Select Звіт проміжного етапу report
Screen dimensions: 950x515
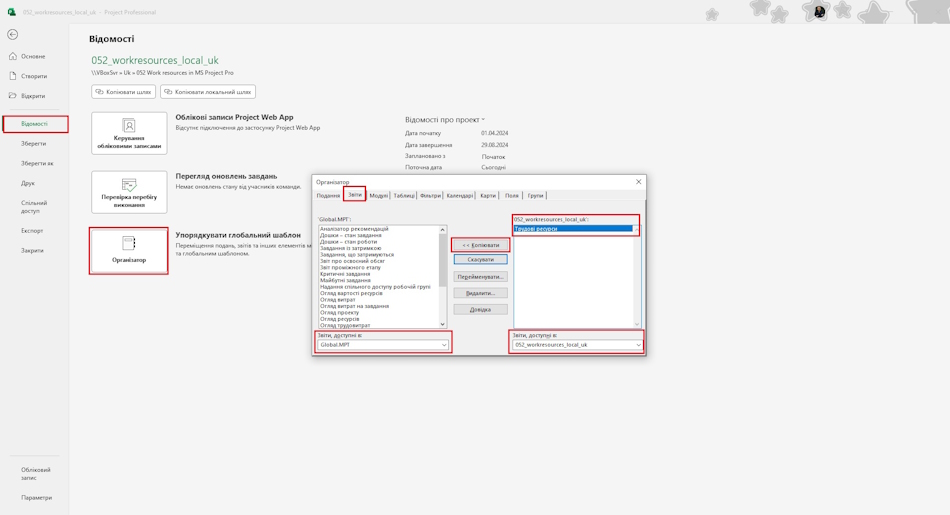(x=351, y=268)
